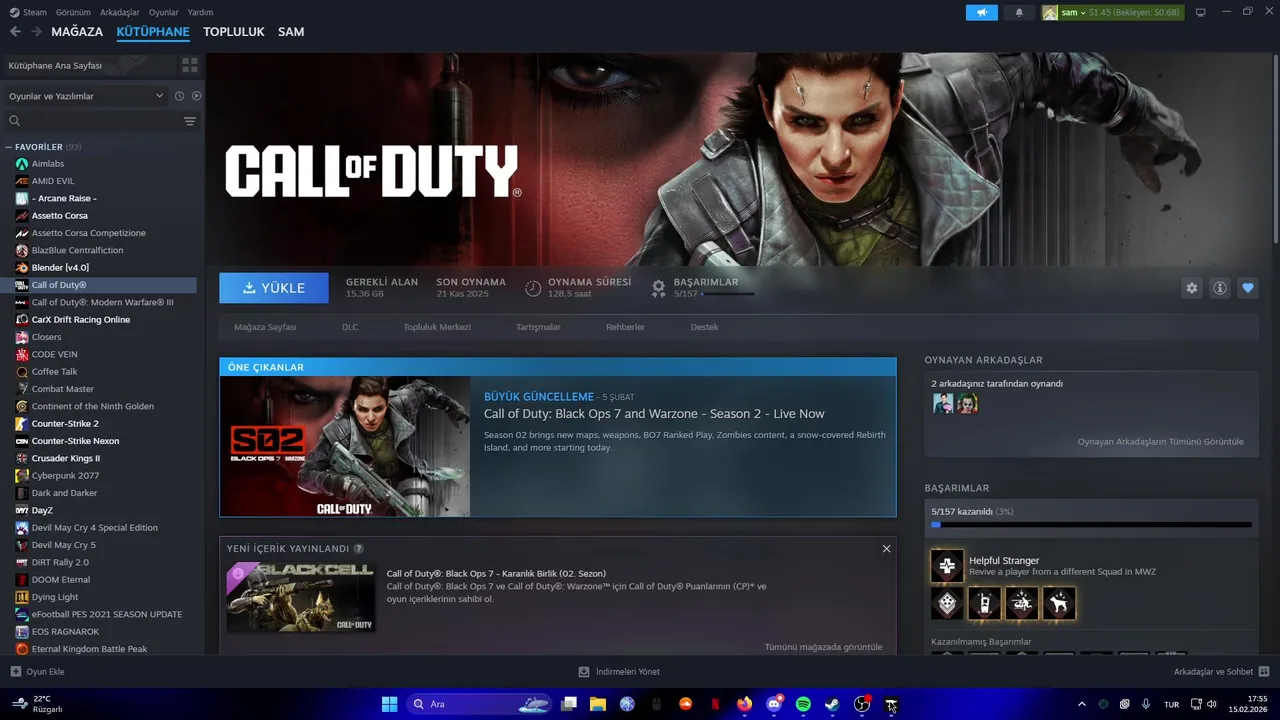Select first friend avatar who played

click(943, 403)
